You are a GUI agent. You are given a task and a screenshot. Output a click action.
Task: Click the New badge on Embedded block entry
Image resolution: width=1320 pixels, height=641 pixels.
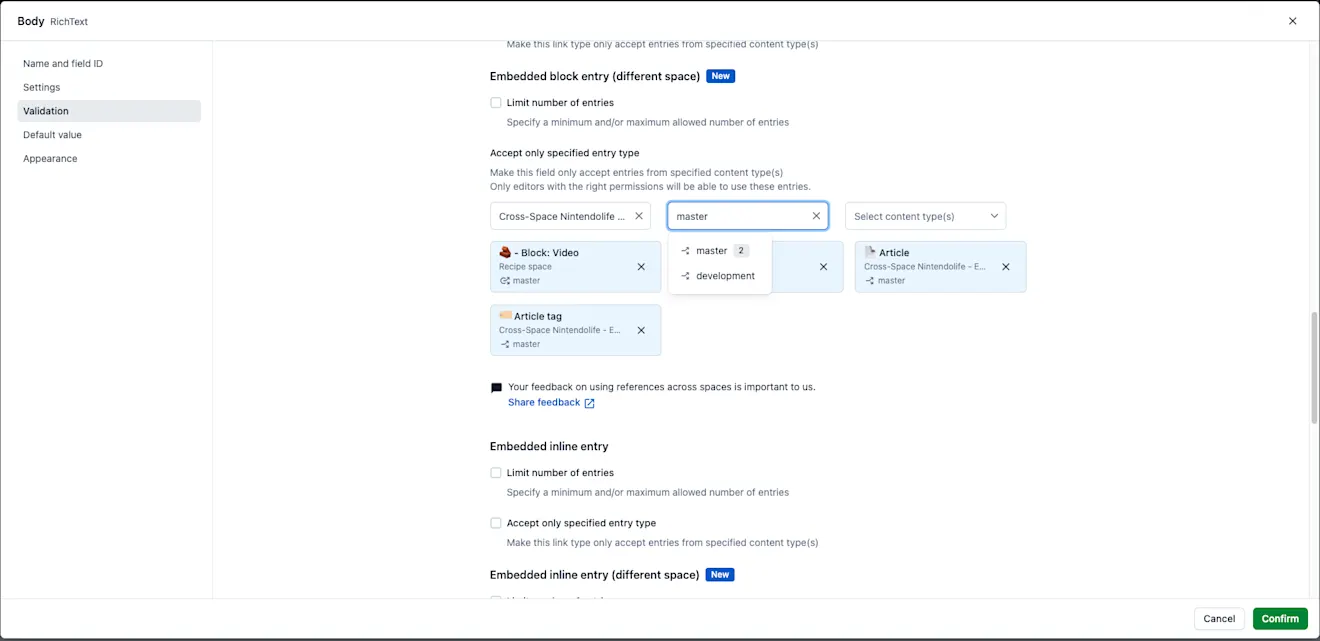(720, 76)
